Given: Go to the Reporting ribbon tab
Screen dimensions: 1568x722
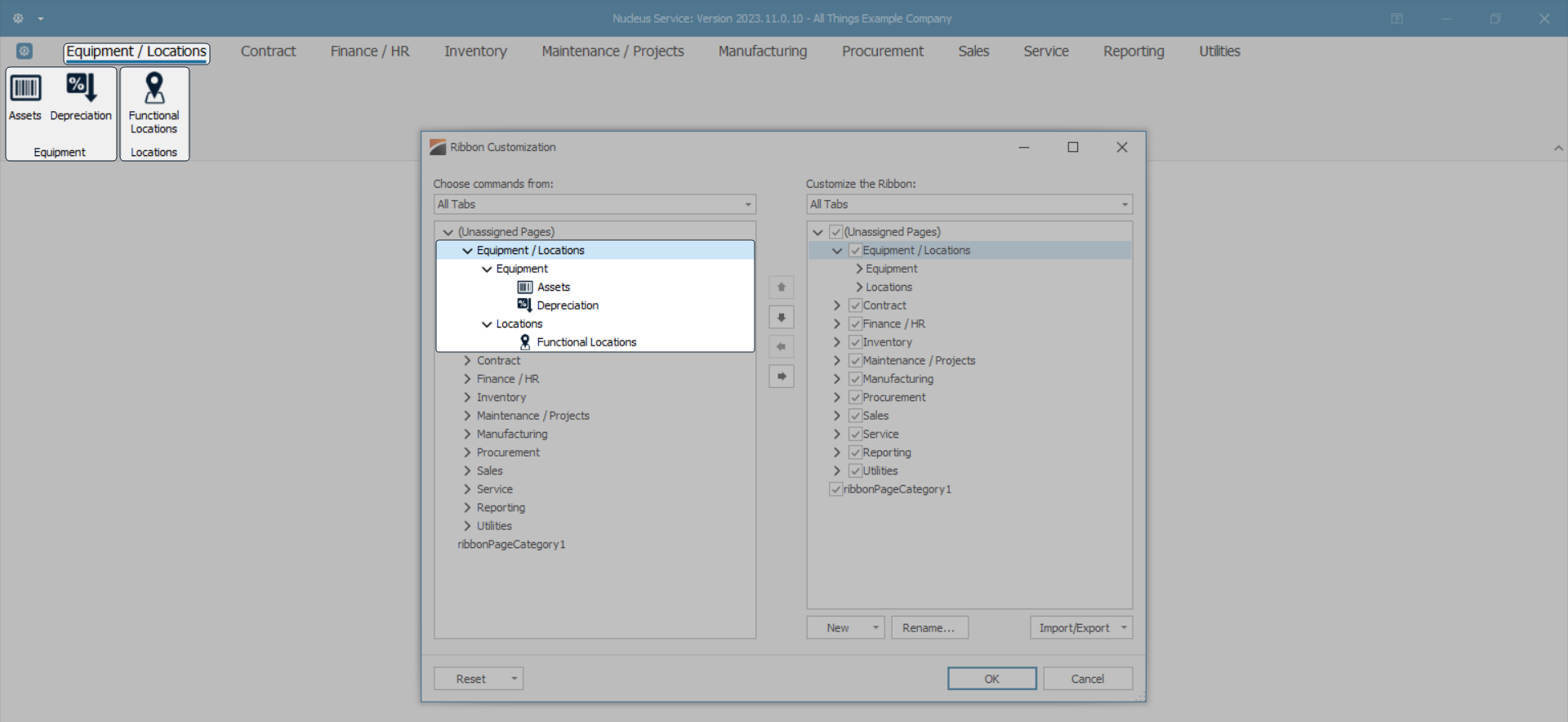Looking at the screenshot, I should pos(1134,51).
